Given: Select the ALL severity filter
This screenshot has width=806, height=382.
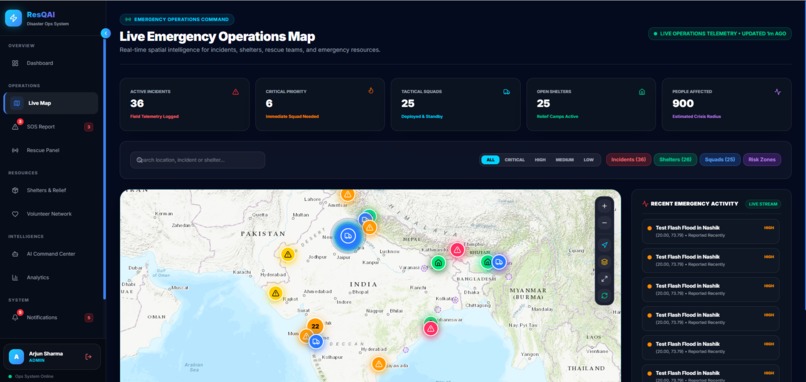Looking at the screenshot, I should 490,160.
